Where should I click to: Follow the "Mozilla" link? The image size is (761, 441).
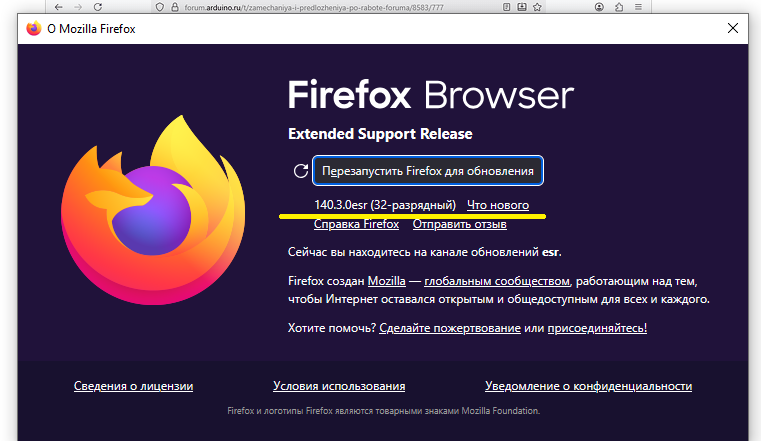(x=386, y=281)
